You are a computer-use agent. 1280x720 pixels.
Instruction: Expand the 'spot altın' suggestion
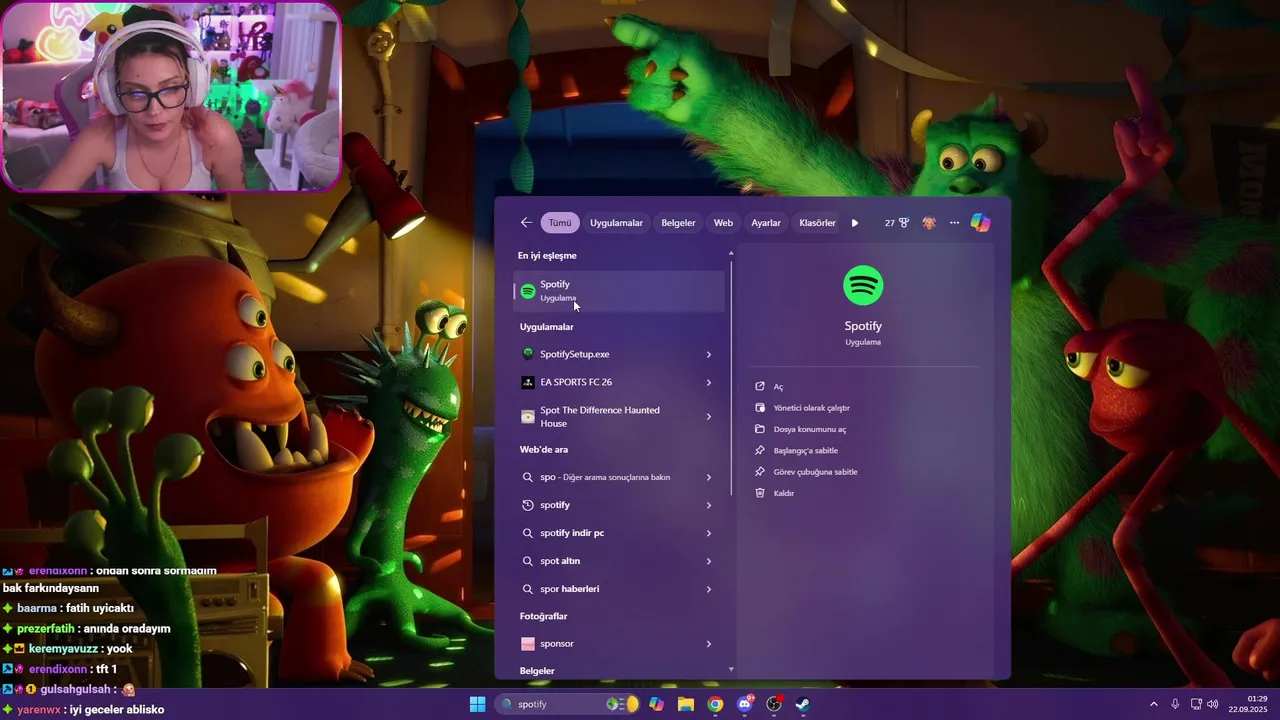point(709,561)
